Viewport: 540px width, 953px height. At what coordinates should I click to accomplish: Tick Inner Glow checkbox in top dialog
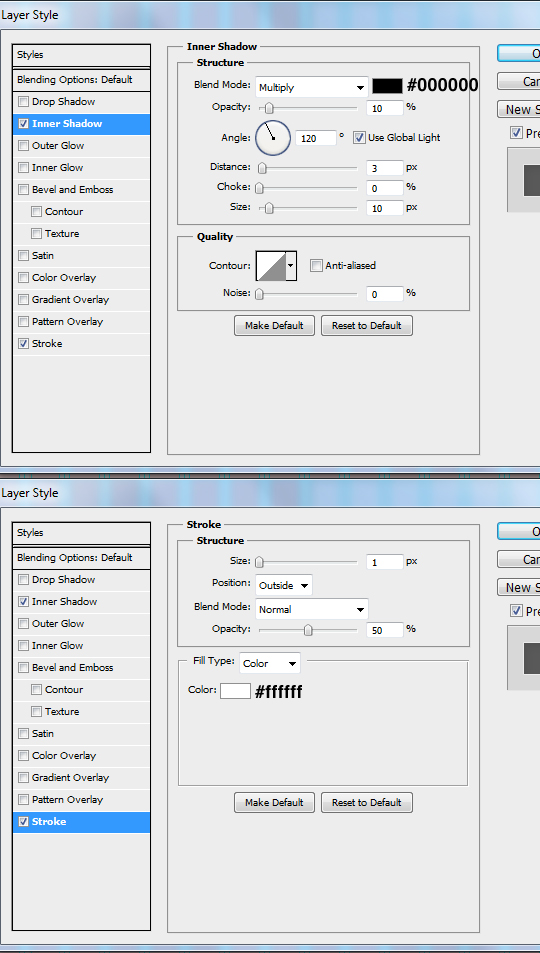click(x=24, y=167)
